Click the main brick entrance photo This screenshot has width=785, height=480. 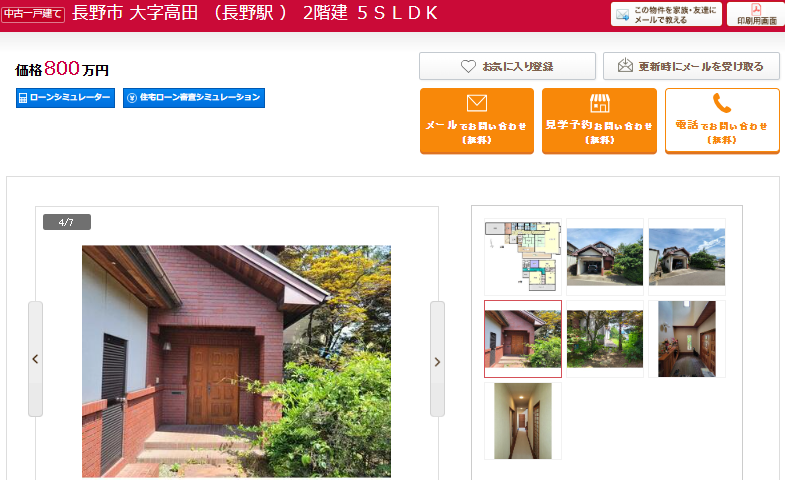click(236, 361)
